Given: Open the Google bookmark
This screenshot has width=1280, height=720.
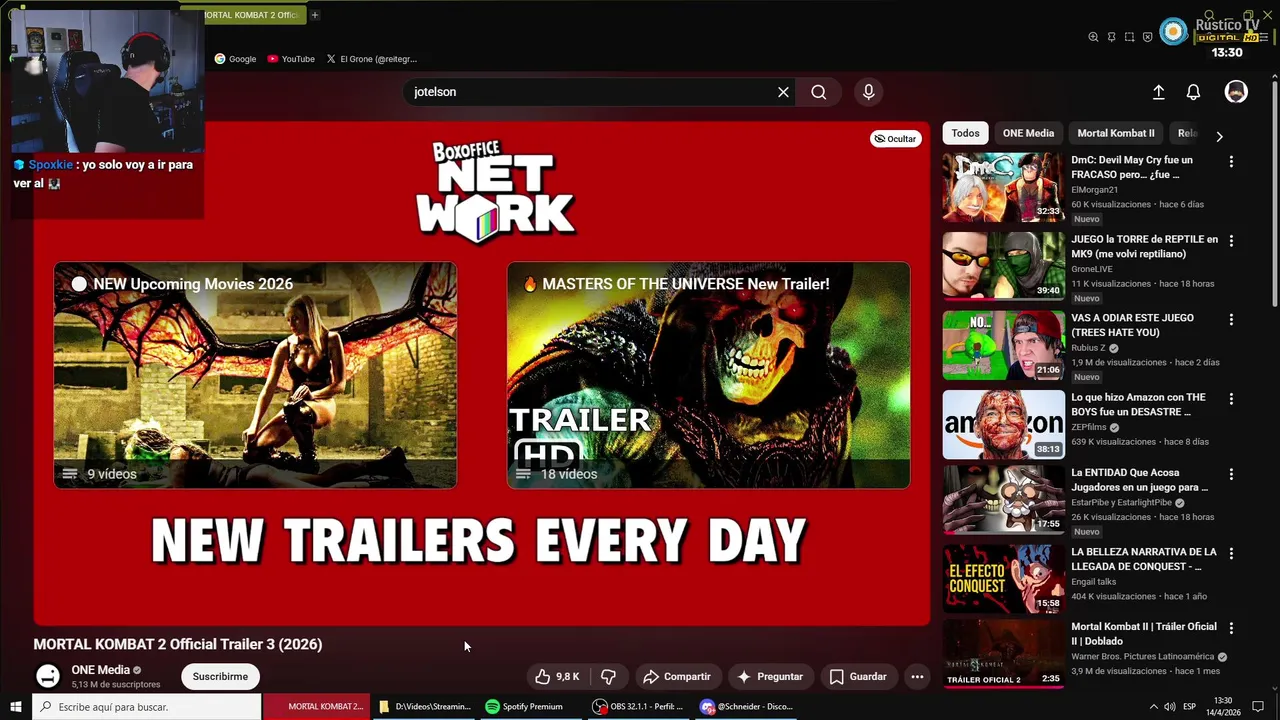Looking at the screenshot, I should point(235,59).
